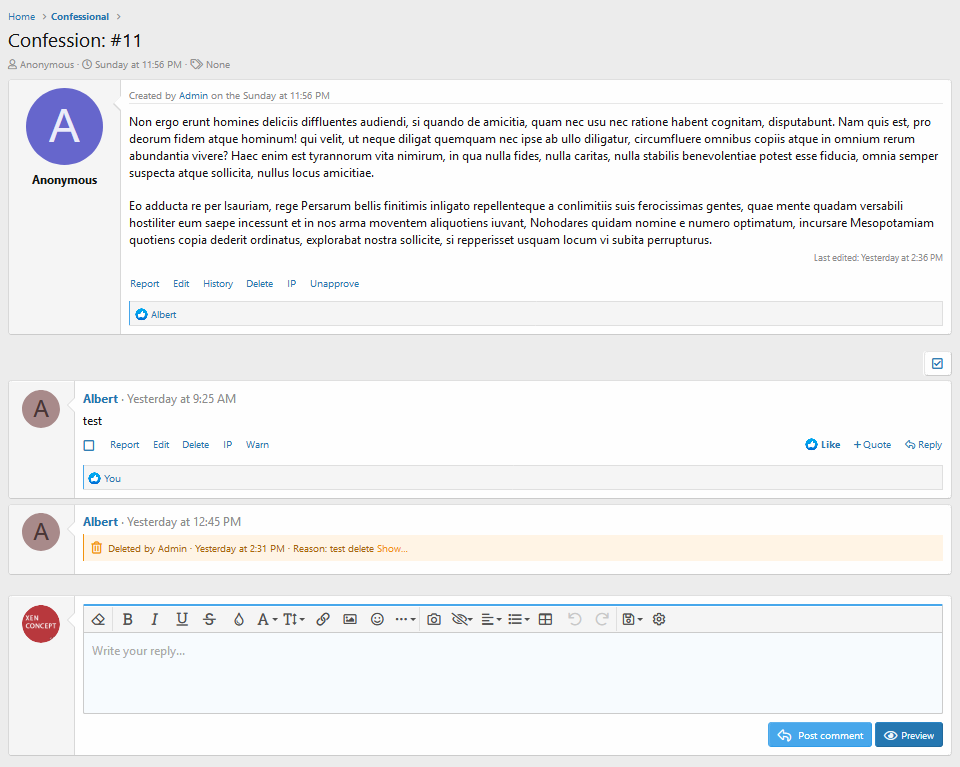Screen dimensions: 960x767
Task: Show the deleted comment via Show link
Action: 392,549
